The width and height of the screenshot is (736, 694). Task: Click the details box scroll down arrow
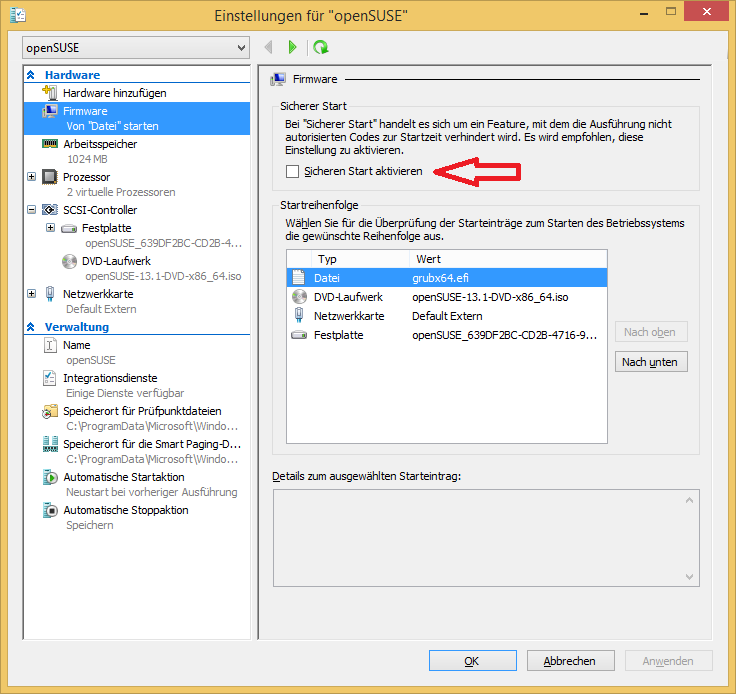[x=689, y=577]
